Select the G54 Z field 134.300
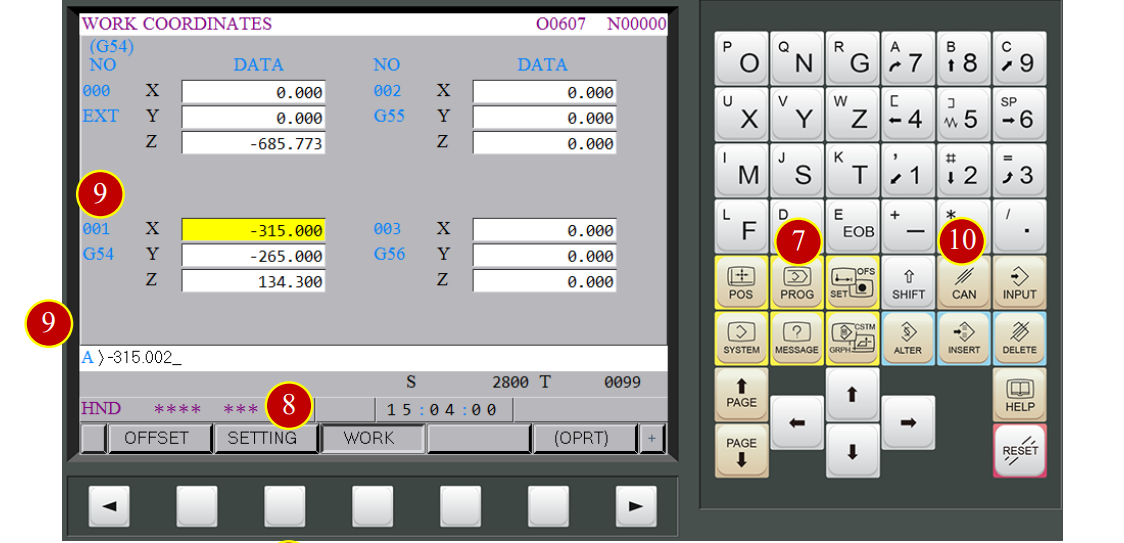1124x543 pixels. [x=253, y=282]
